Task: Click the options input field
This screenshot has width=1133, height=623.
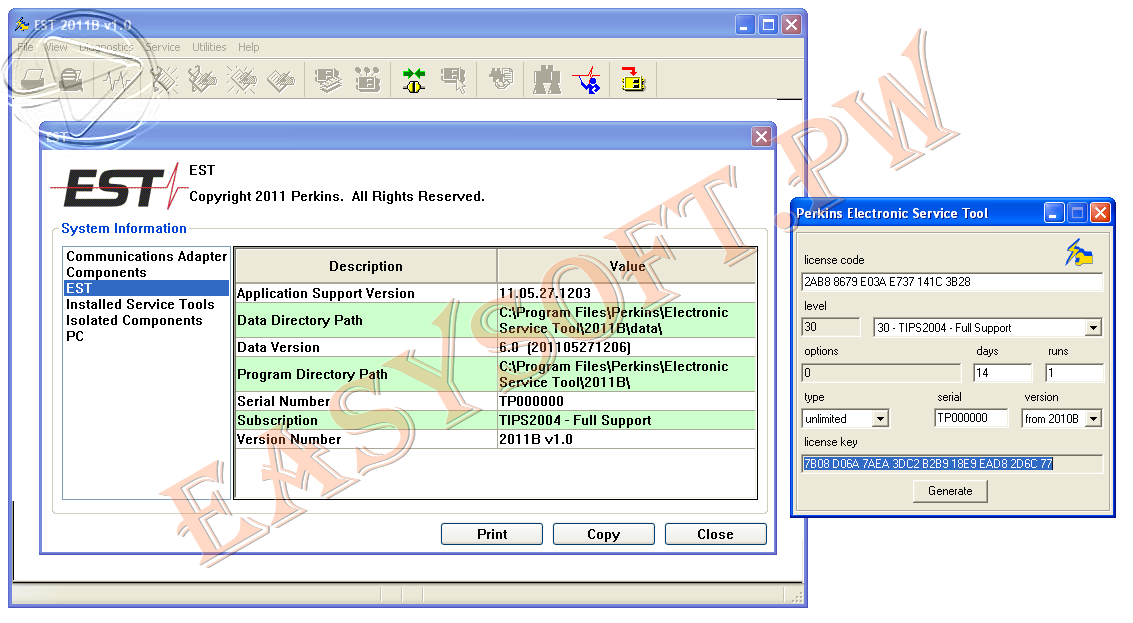Action: (x=882, y=373)
